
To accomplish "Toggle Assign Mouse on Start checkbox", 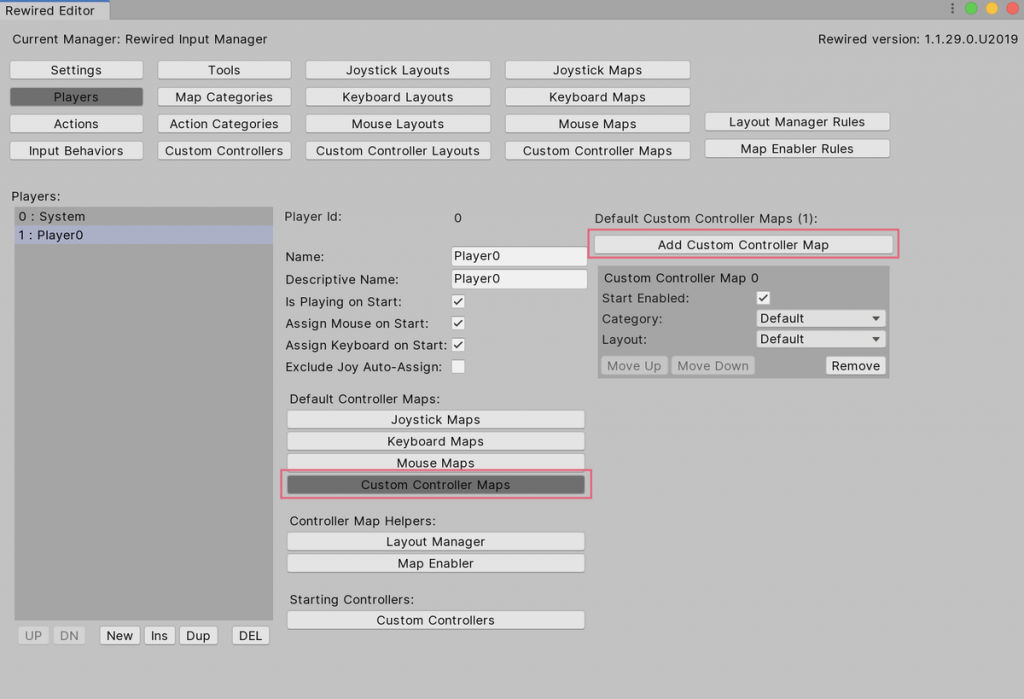I will point(458,323).
